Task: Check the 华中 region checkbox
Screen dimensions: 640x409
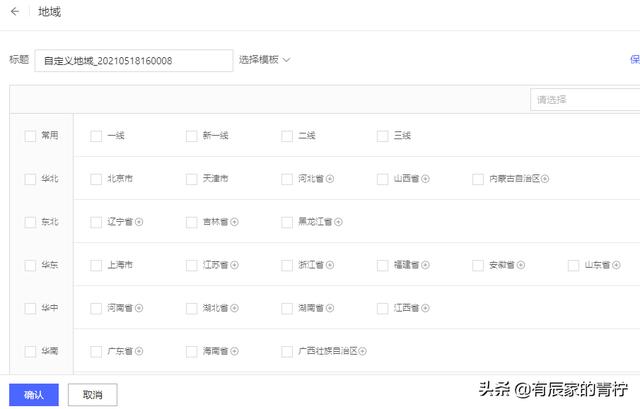Action: [x=30, y=309]
